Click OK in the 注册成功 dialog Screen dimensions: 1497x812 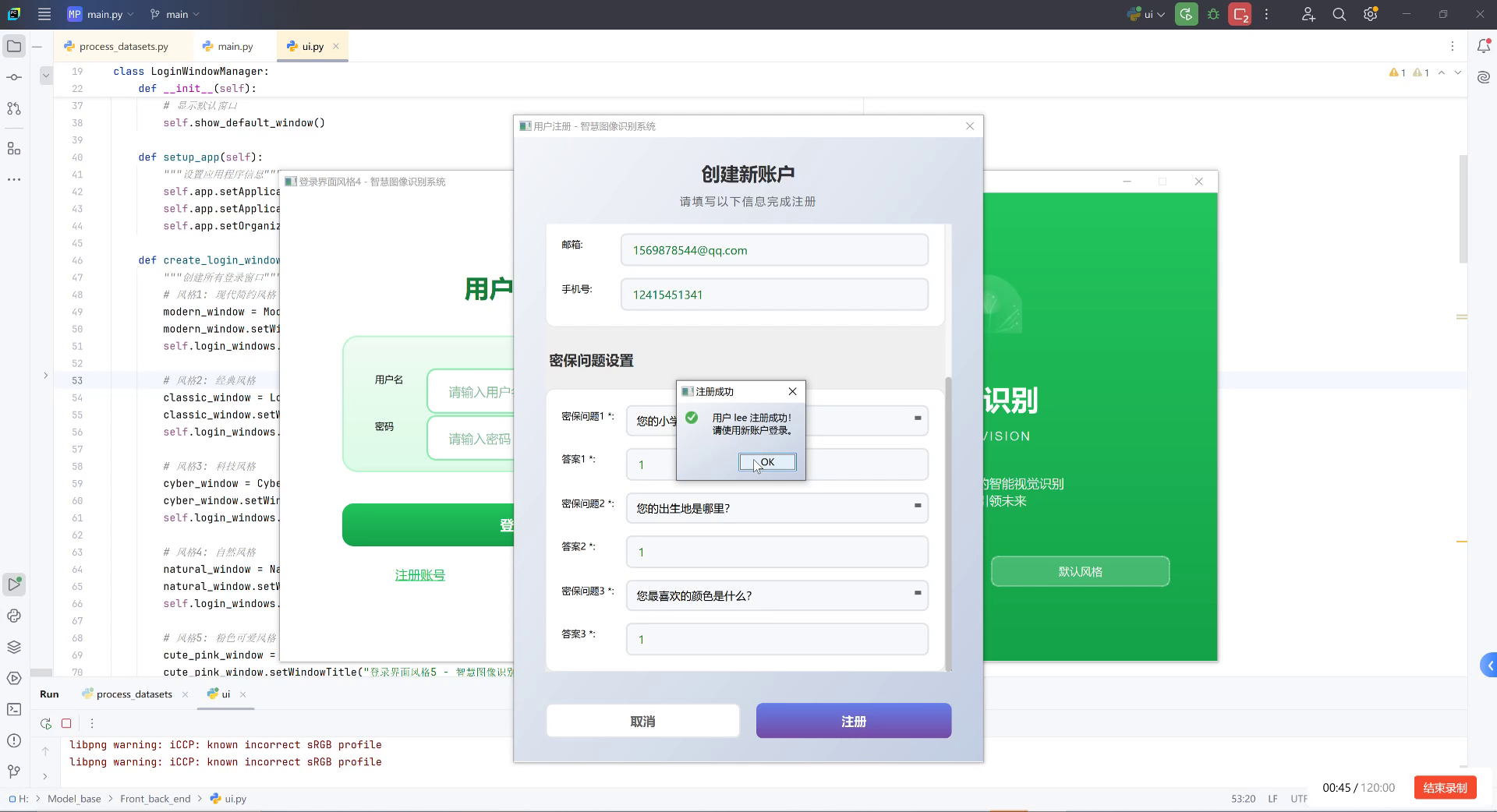coord(767,461)
